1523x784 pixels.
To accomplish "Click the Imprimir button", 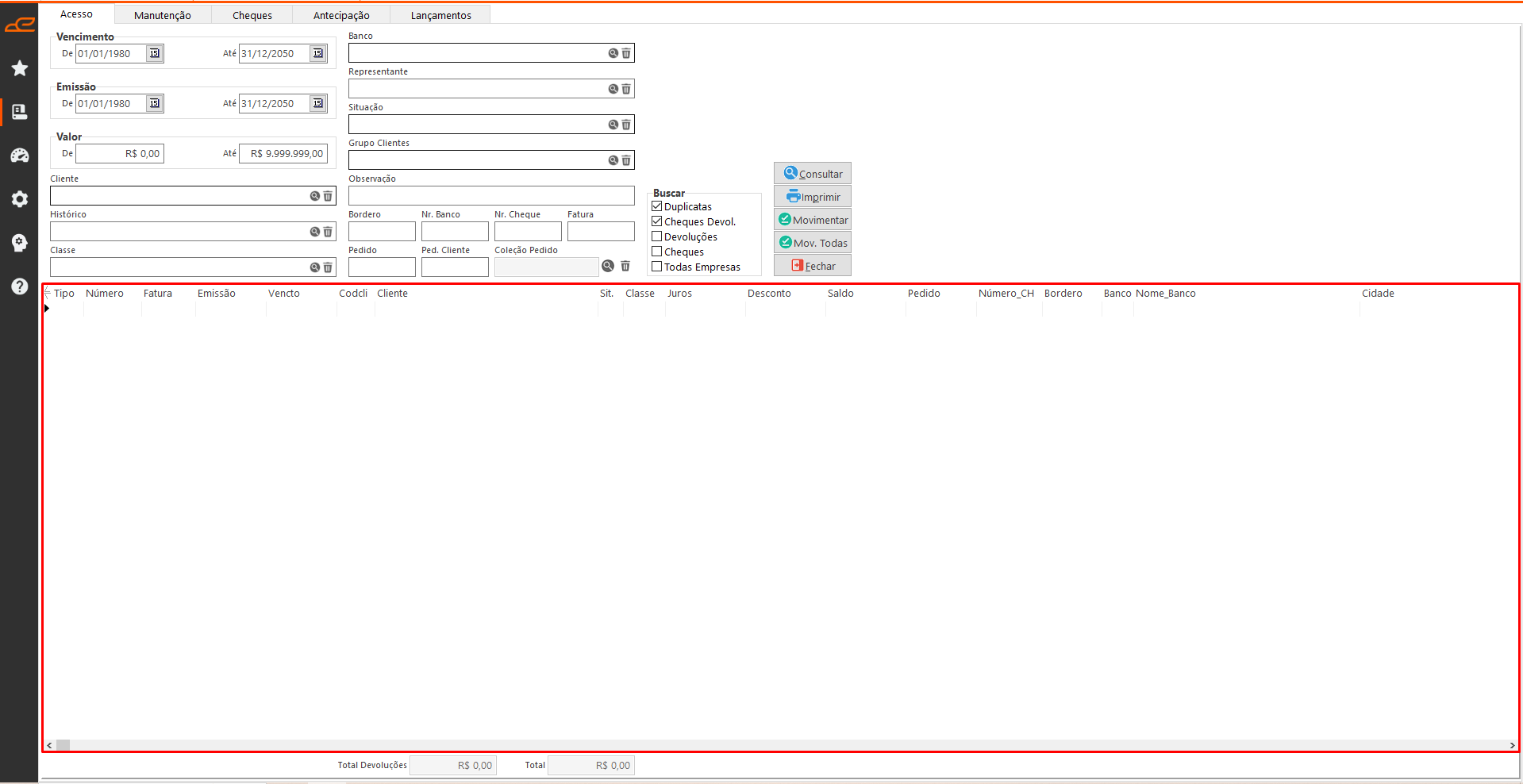I will [x=813, y=197].
